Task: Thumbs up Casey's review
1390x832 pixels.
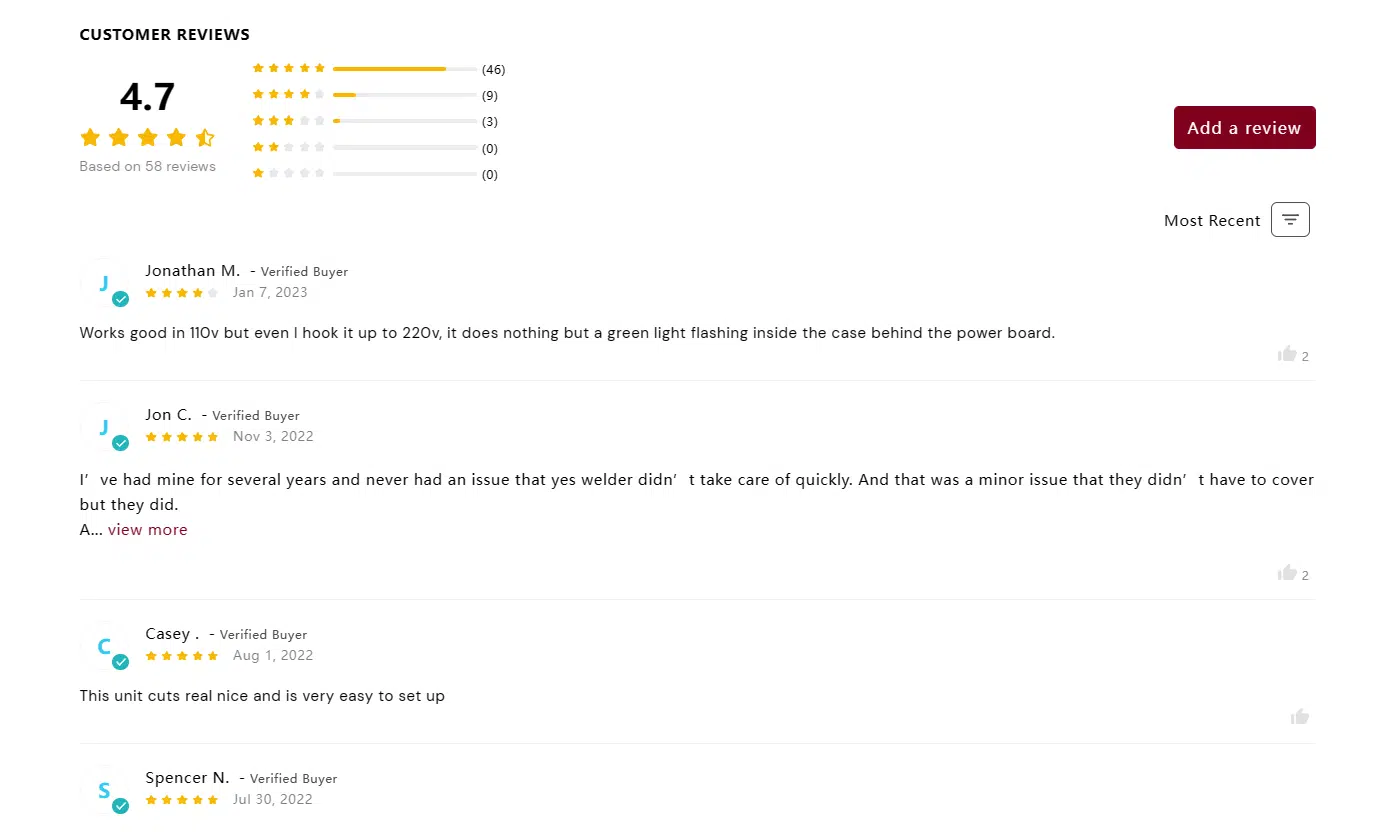Action: (x=1300, y=716)
